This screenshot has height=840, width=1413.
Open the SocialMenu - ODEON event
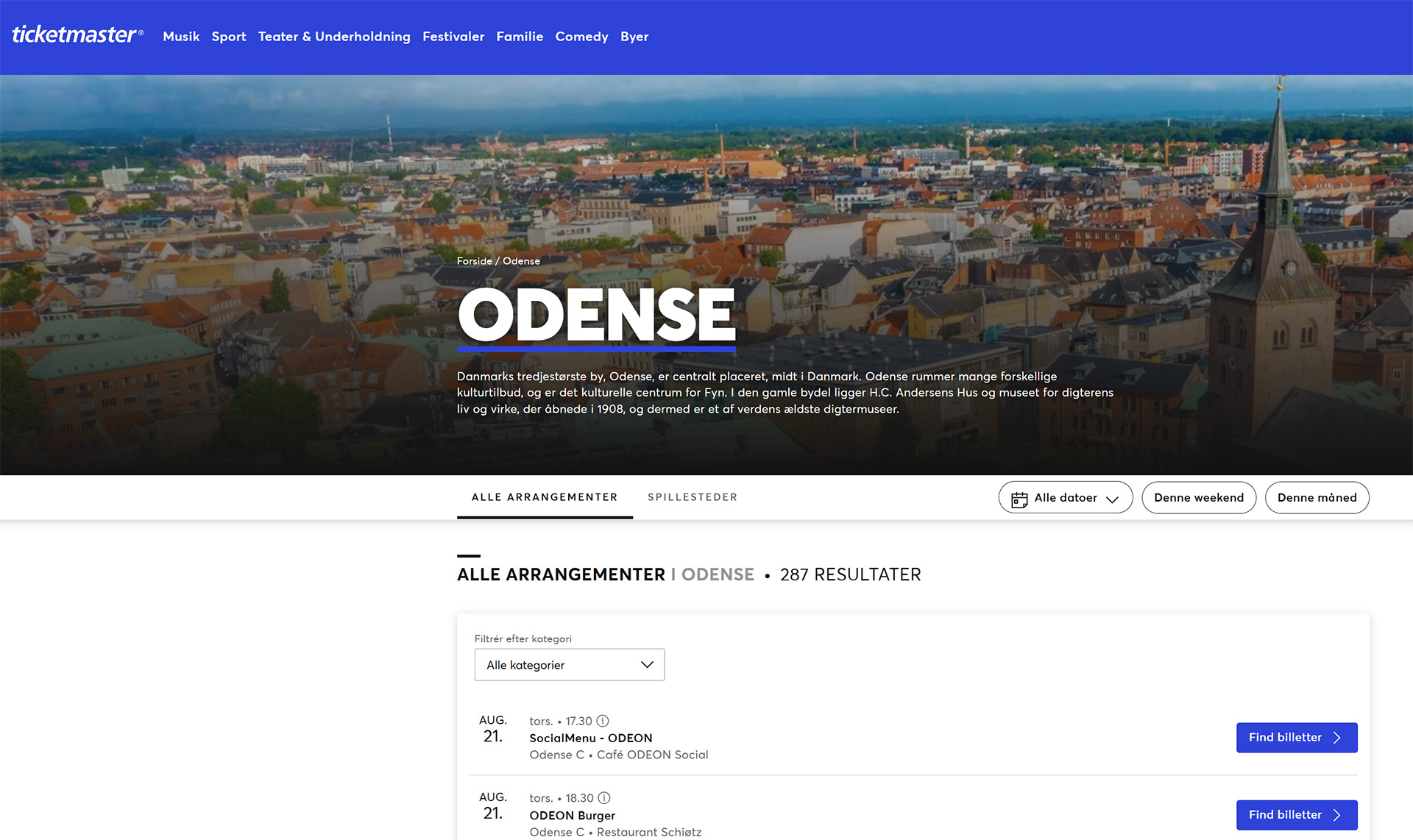coord(591,738)
